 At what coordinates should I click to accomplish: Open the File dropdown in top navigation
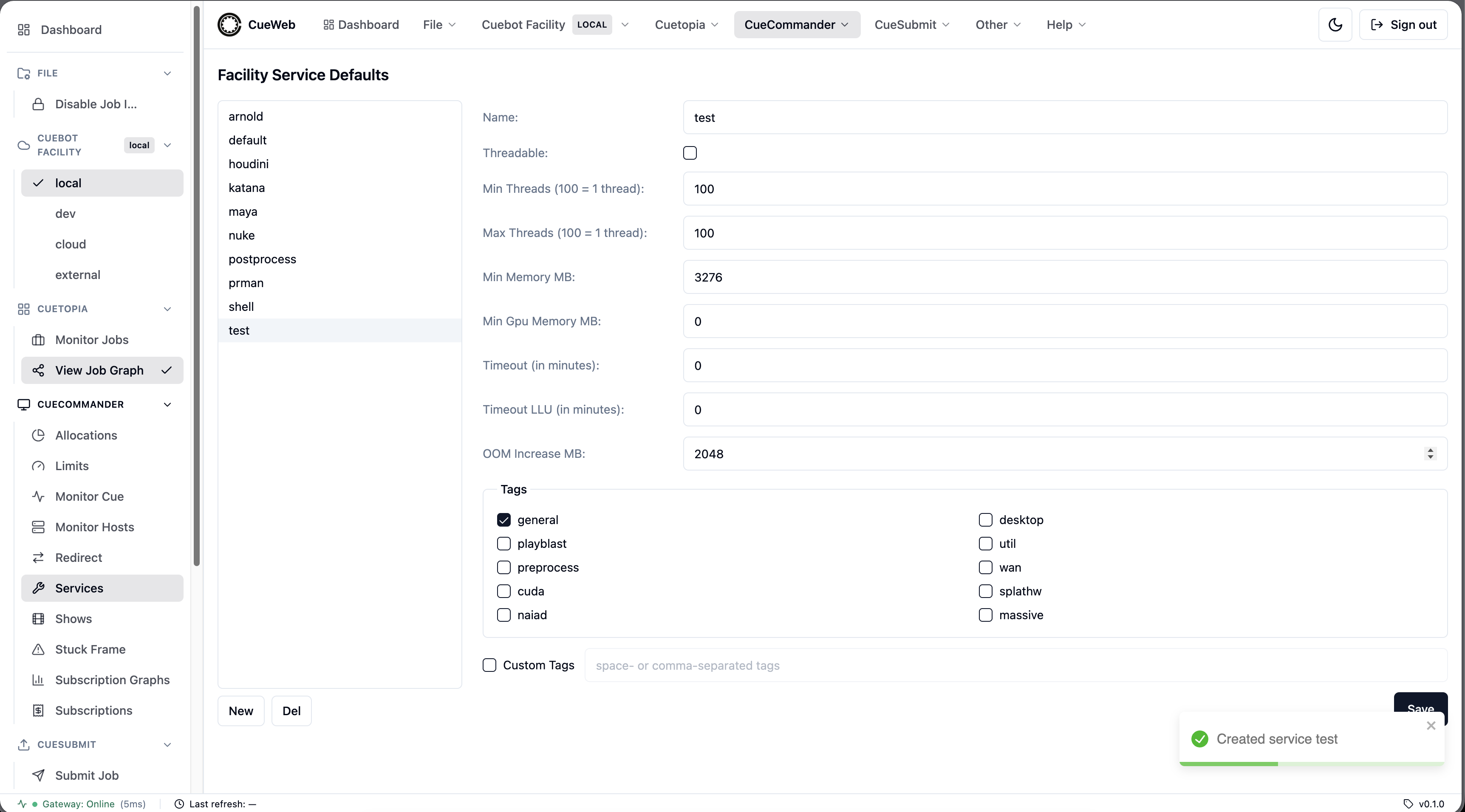coord(439,25)
